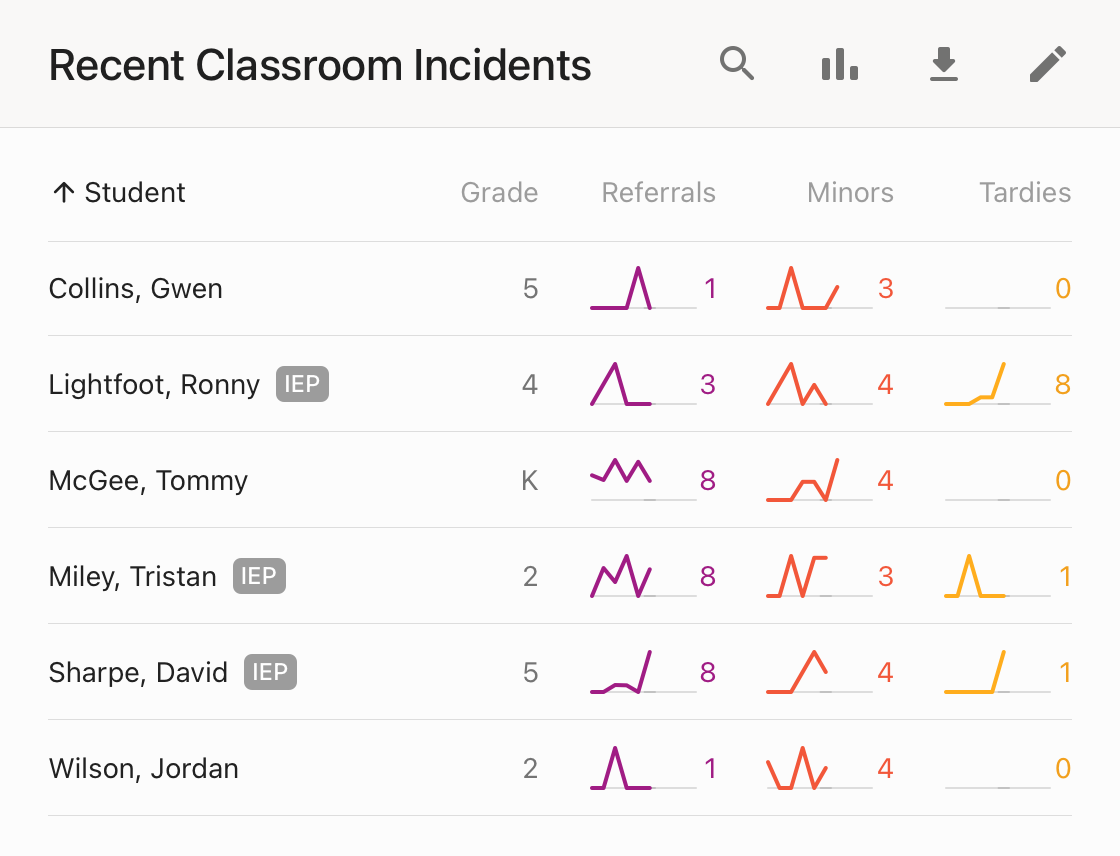Image resolution: width=1120 pixels, height=856 pixels.
Task: Click IEP badge next to Miley, Tristan
Action: (259, 577)
